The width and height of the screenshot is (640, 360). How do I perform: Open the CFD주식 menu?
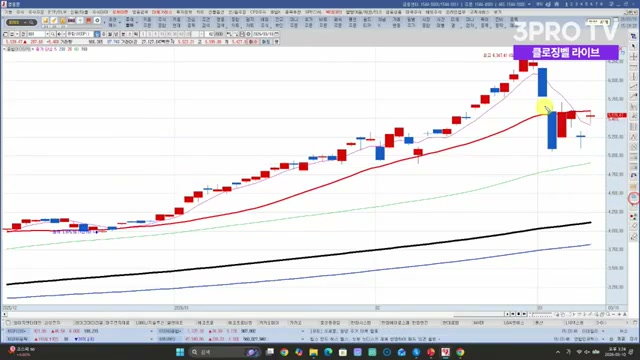click(x=258, y=12)
